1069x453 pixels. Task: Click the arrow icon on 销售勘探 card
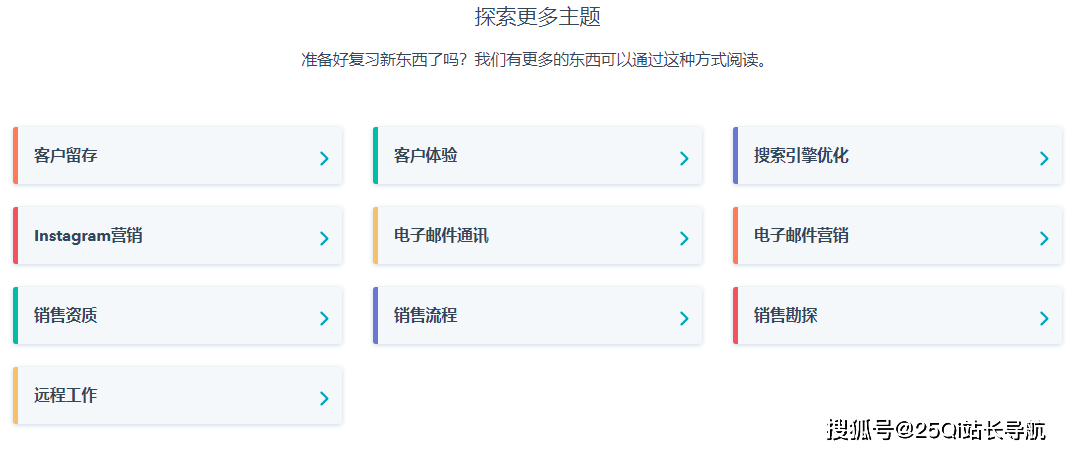(1044, 318)
